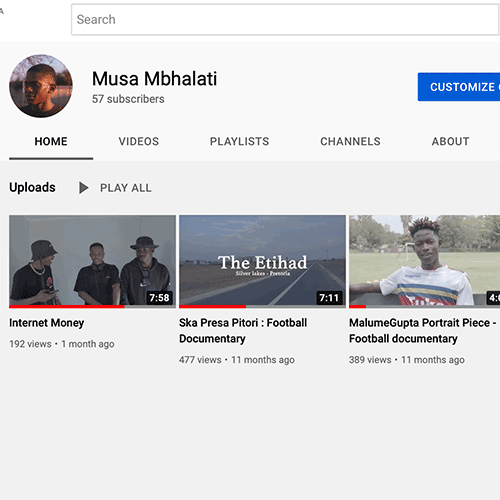Click red watch progress bar on Internet Money

[67, 306]
